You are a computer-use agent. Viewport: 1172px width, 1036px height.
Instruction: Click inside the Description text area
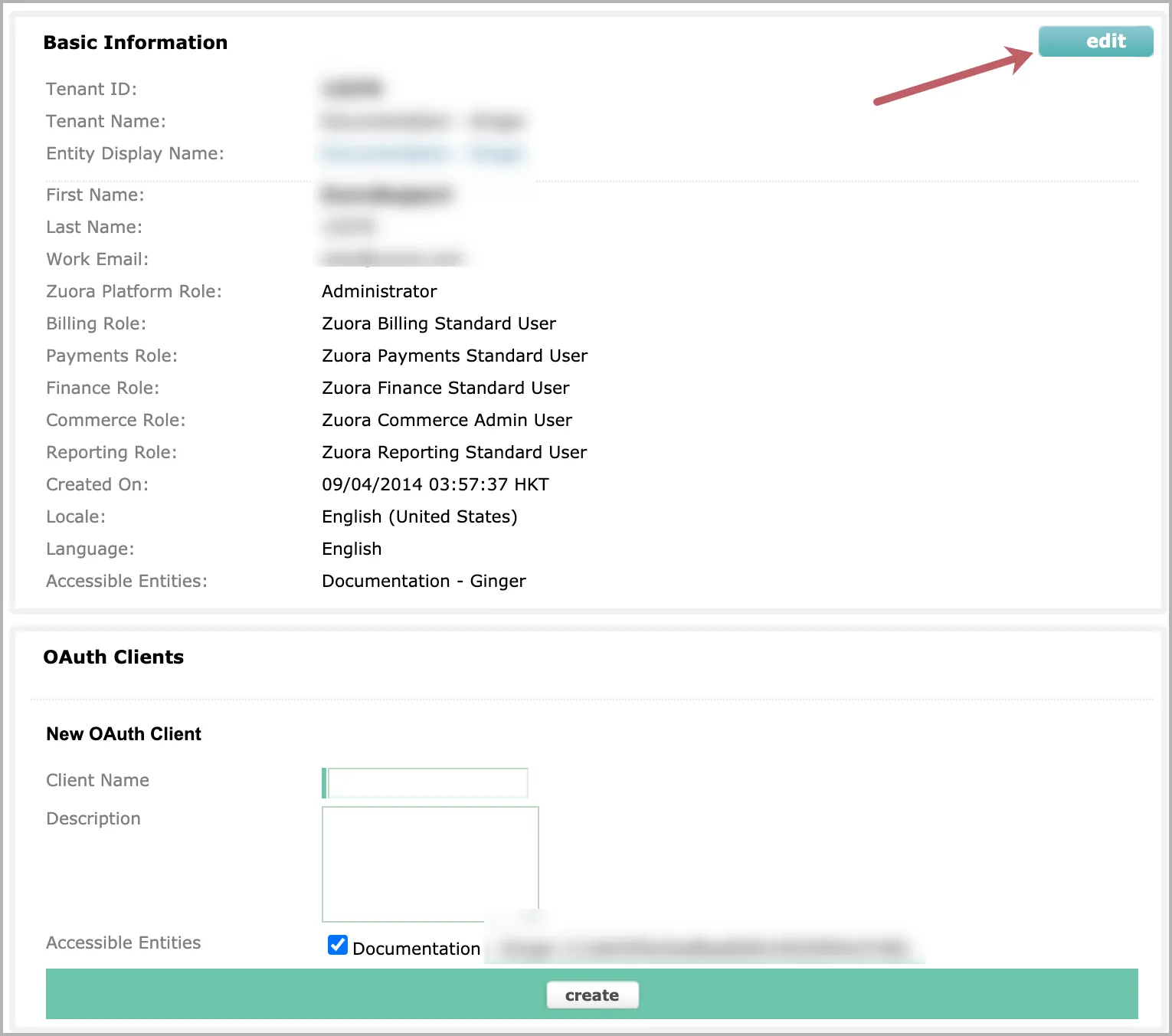point(430,864)
